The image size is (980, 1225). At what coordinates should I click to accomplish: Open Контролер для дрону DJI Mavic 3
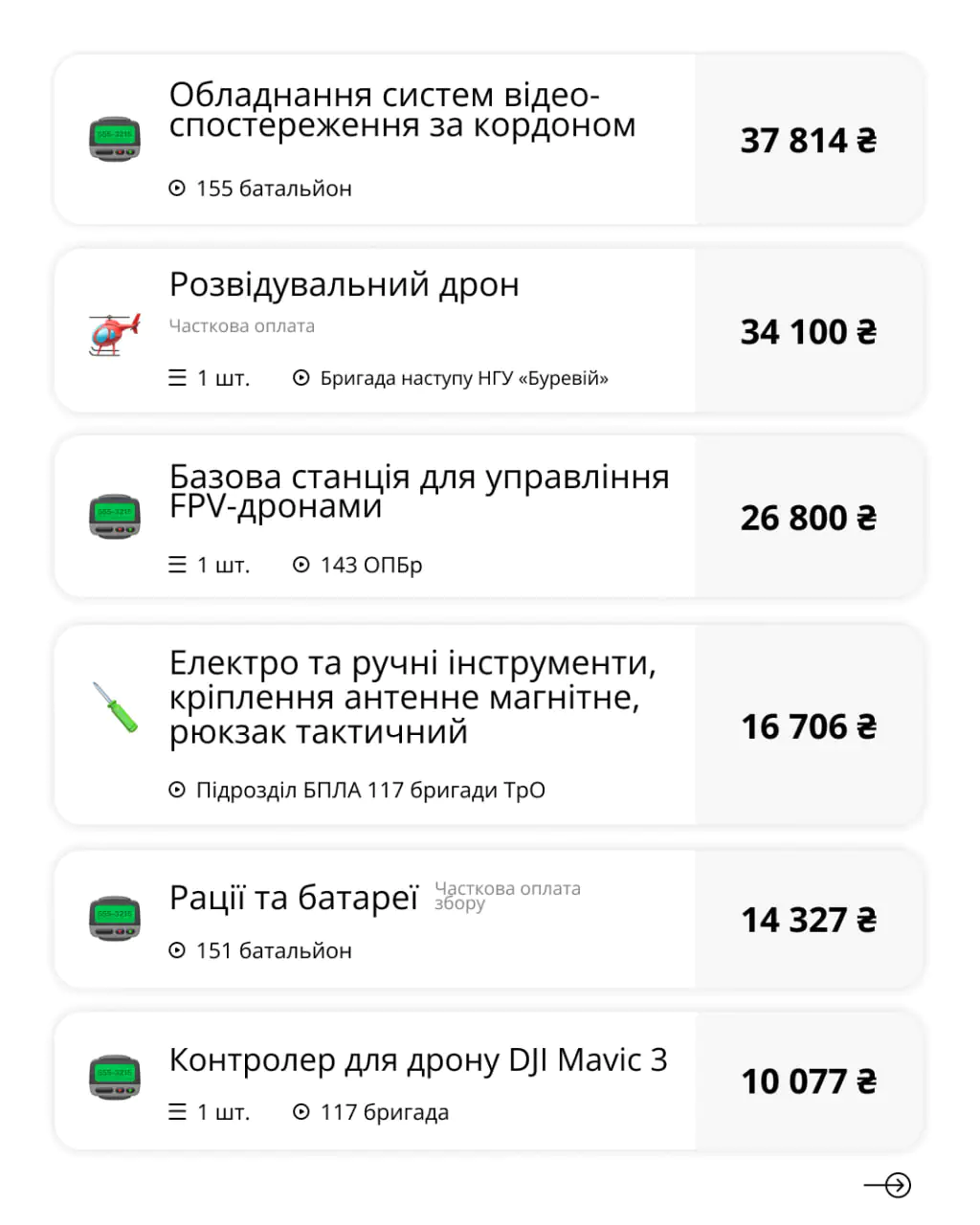click(x=418, y=1059)
